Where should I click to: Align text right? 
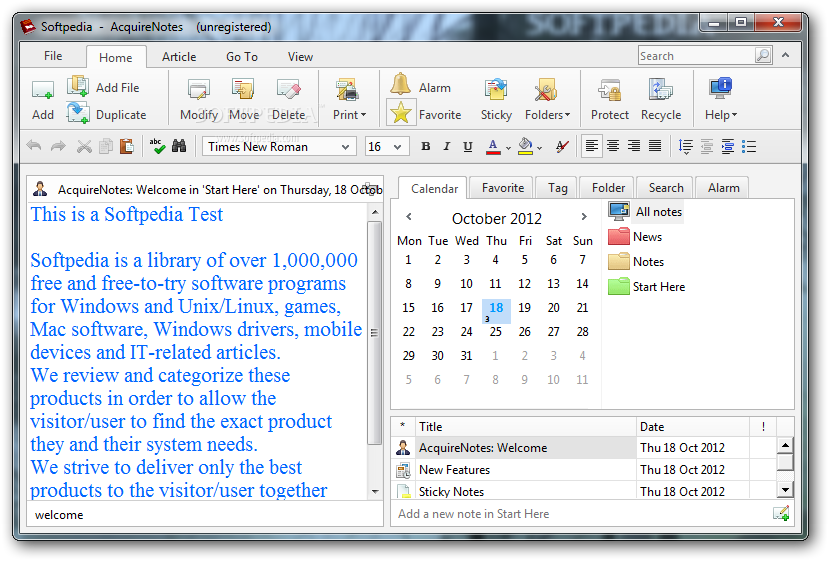(634, 146)
